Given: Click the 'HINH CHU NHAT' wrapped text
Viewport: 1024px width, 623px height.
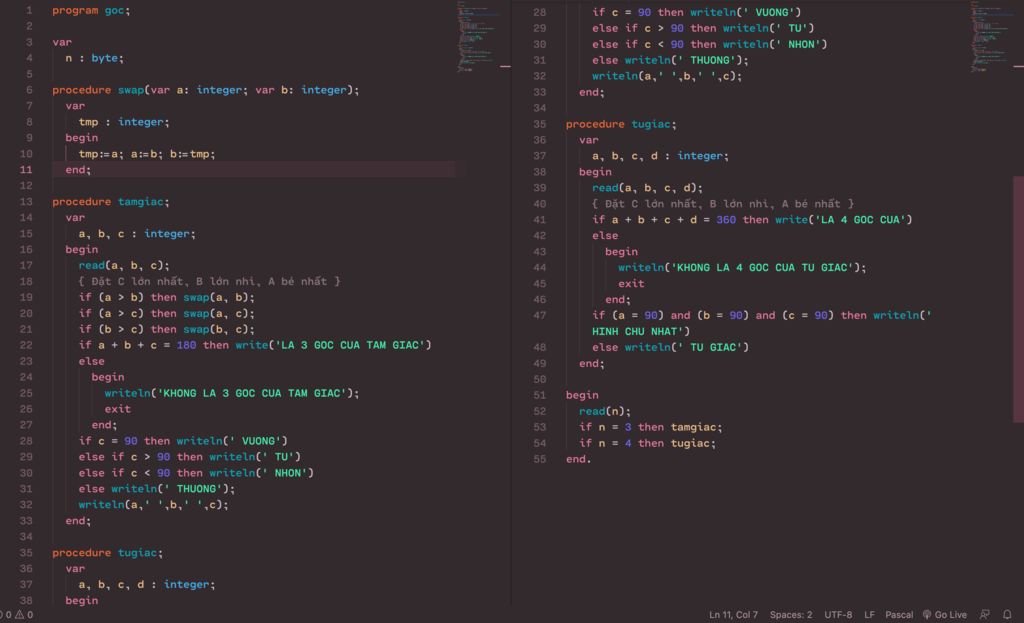Looking at the screenshot, I should 641,332.
